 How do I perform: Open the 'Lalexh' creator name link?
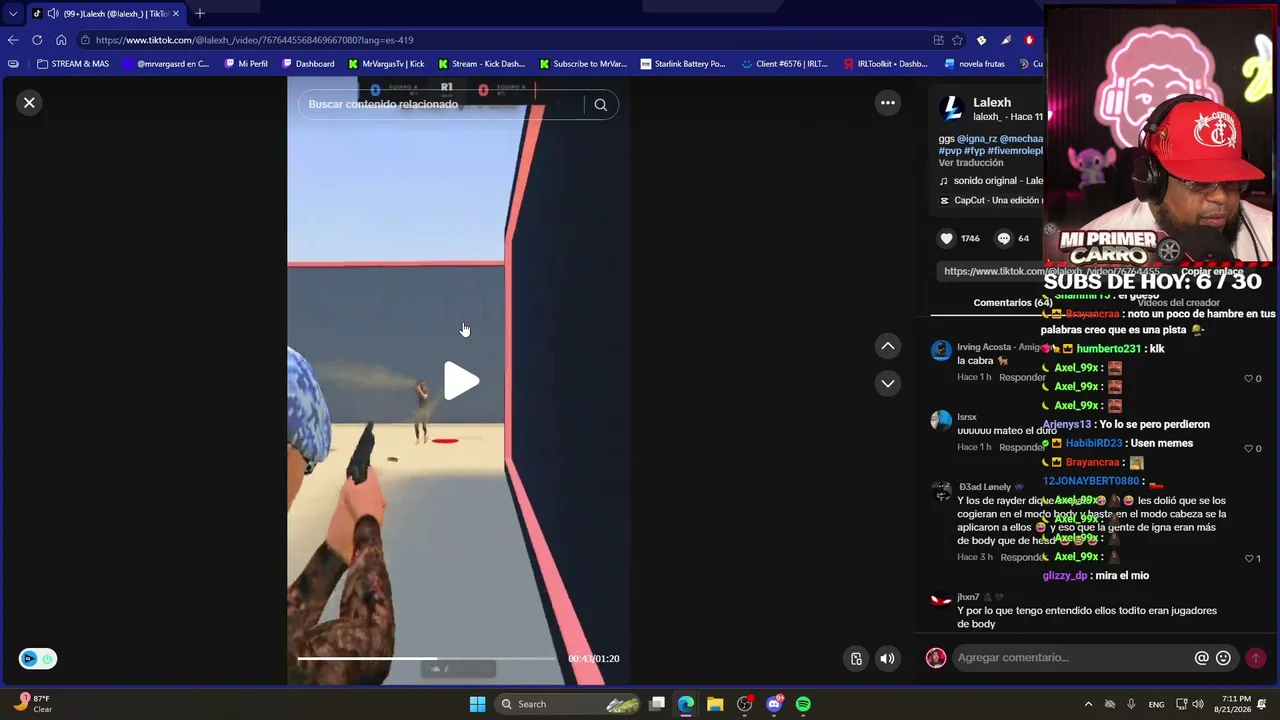992,102
